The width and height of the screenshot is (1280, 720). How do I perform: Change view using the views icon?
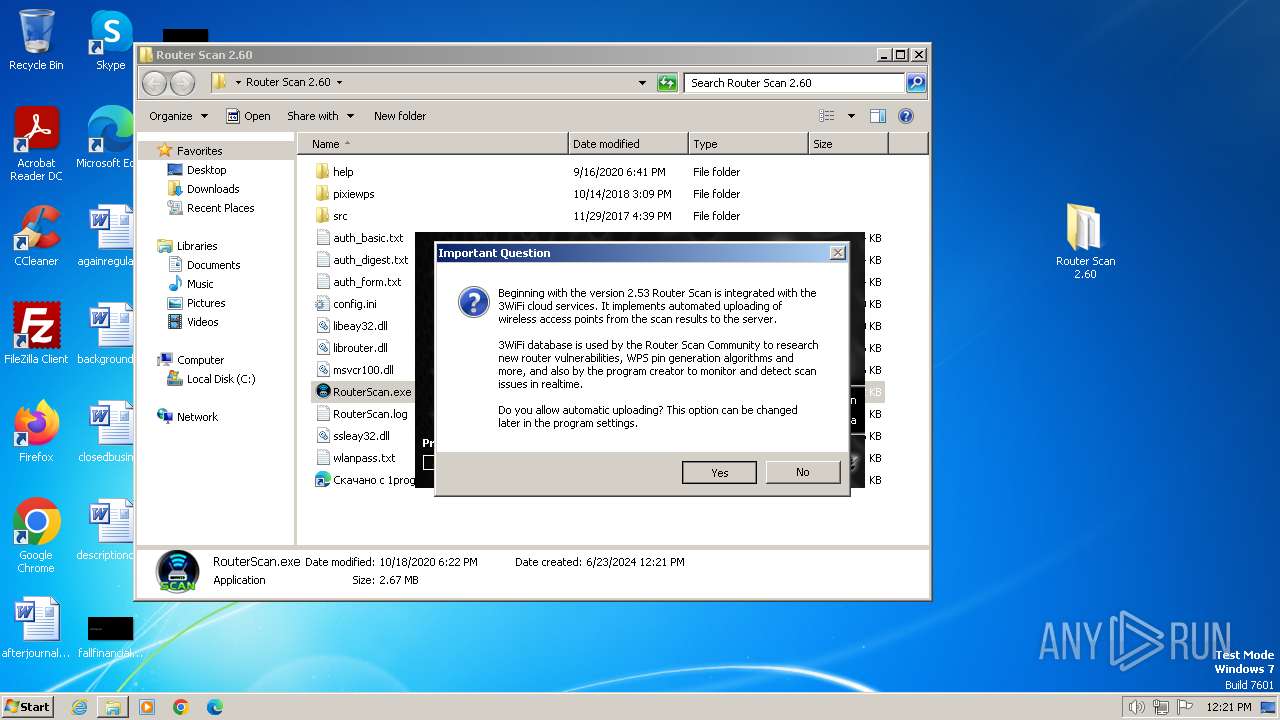click(x=827, y=116)
